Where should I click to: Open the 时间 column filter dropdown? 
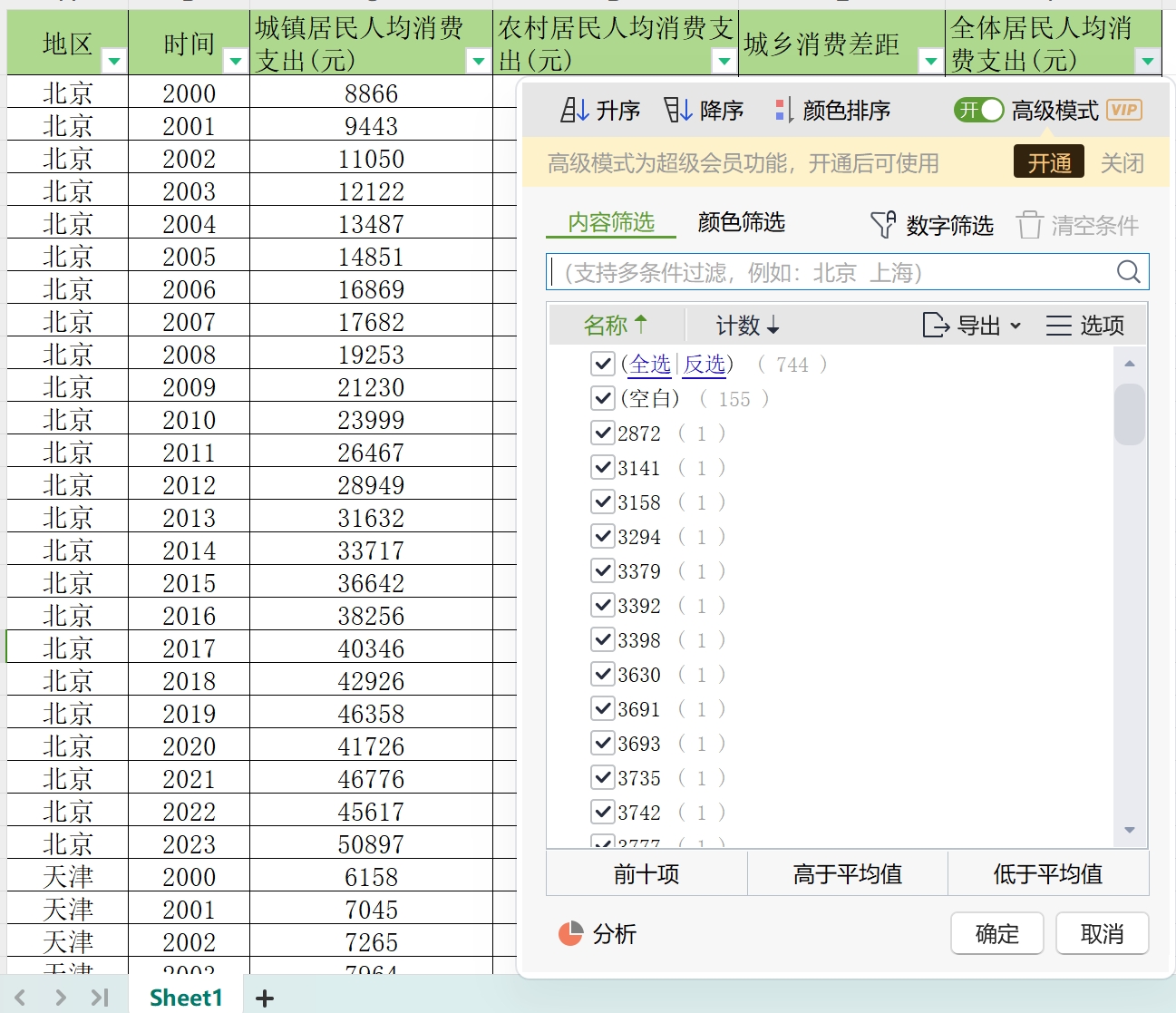tap(235, 62)
